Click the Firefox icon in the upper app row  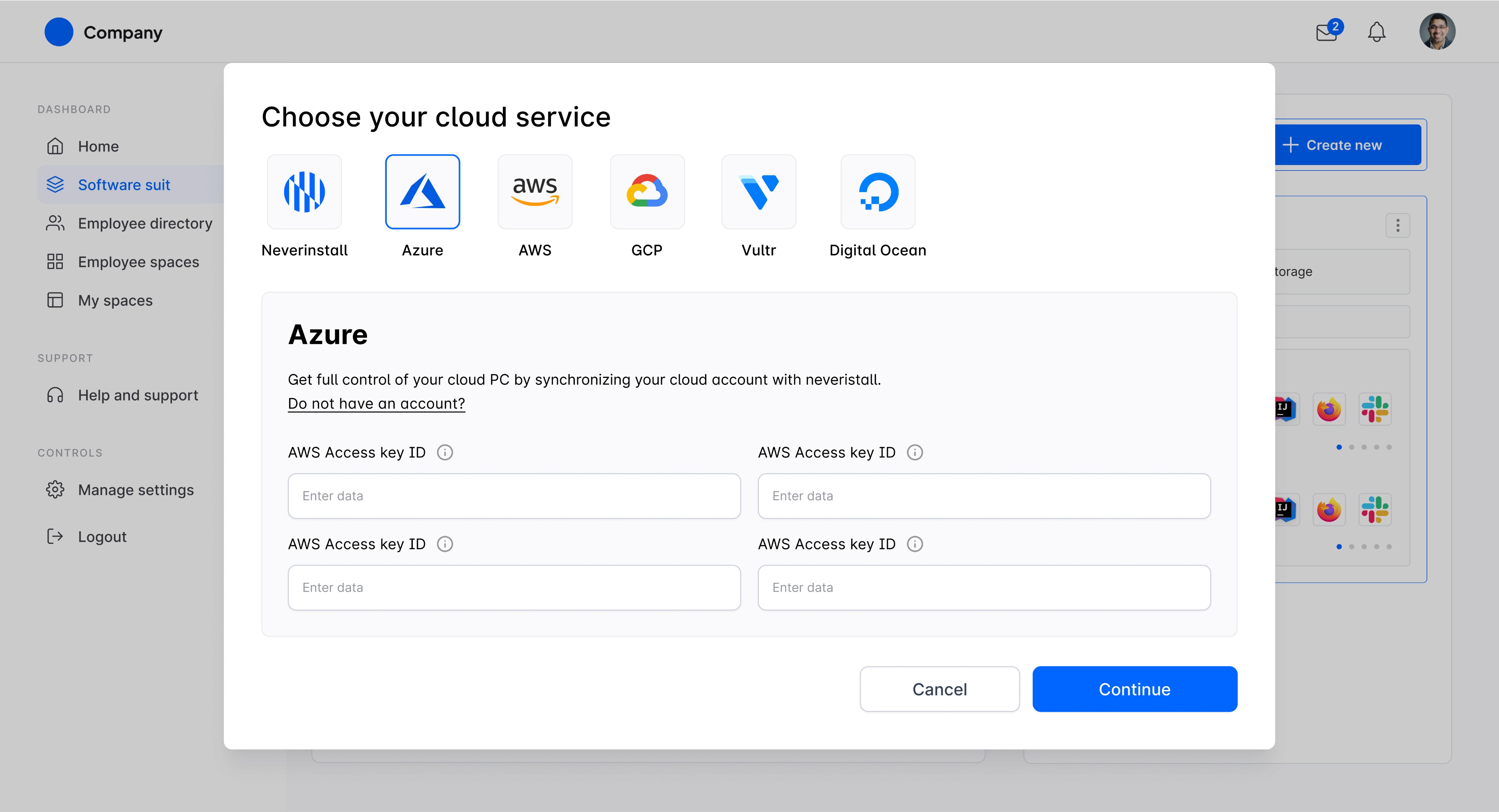(1329, 409)
